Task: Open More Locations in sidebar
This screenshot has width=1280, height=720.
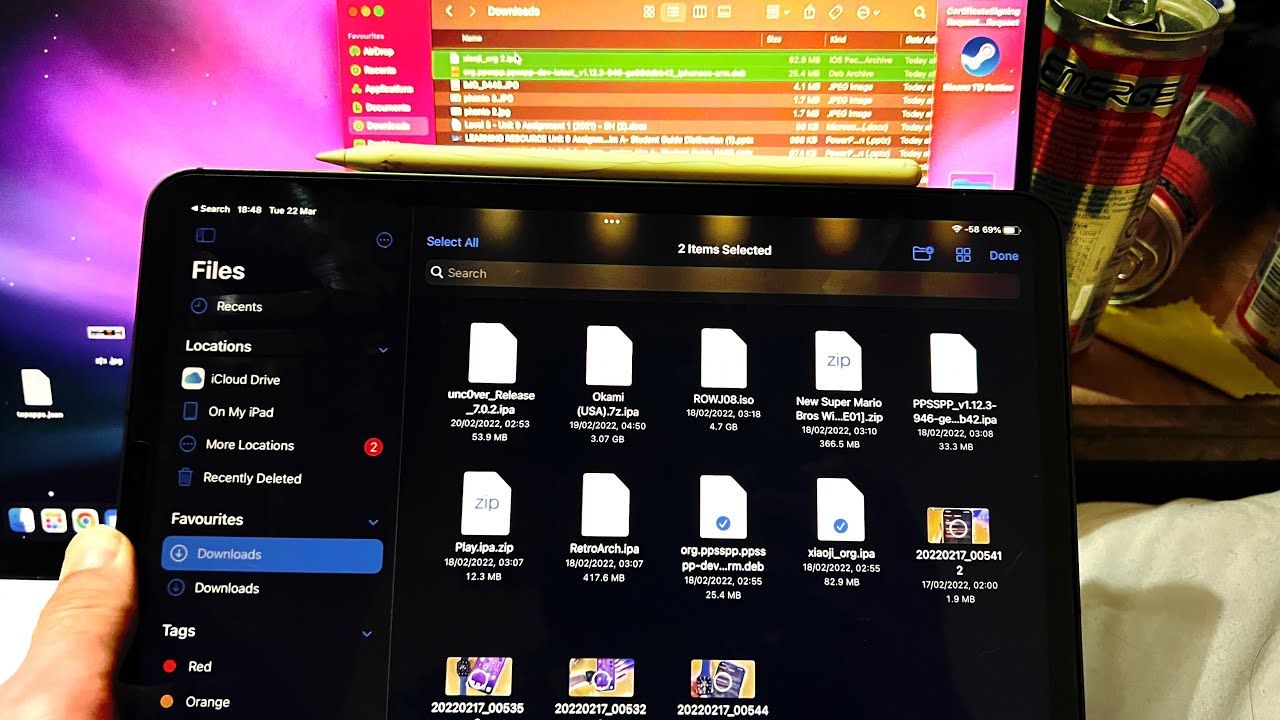Action: (237, 445)
